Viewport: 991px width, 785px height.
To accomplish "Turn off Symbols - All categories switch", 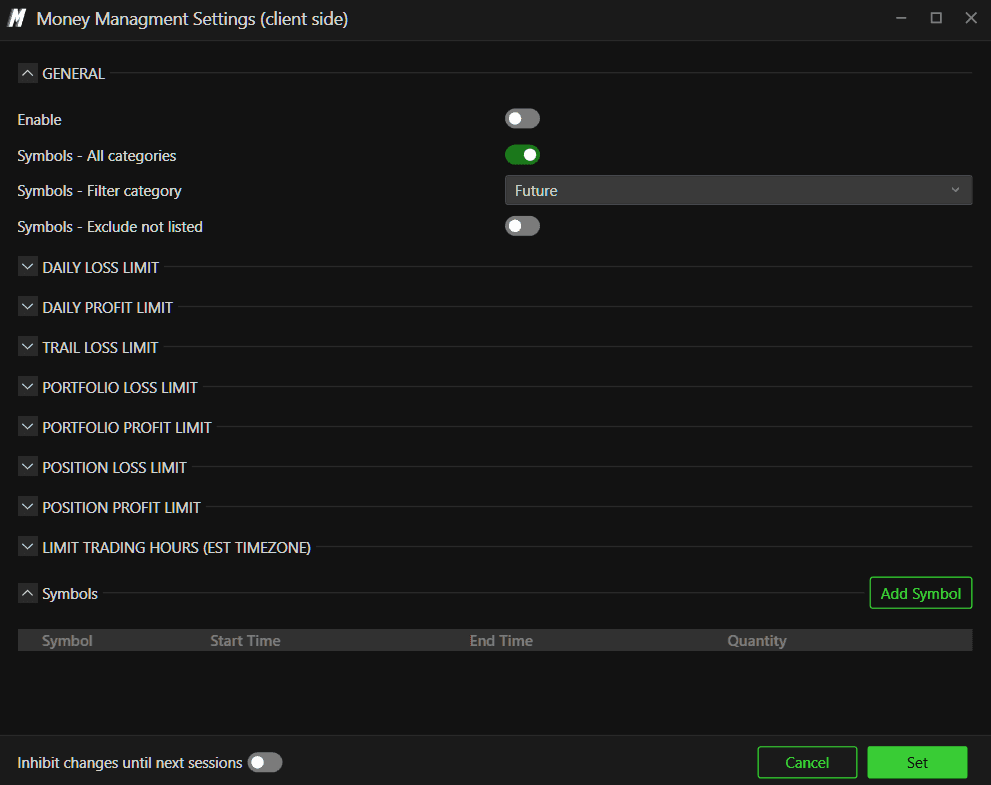I will 522,155.
